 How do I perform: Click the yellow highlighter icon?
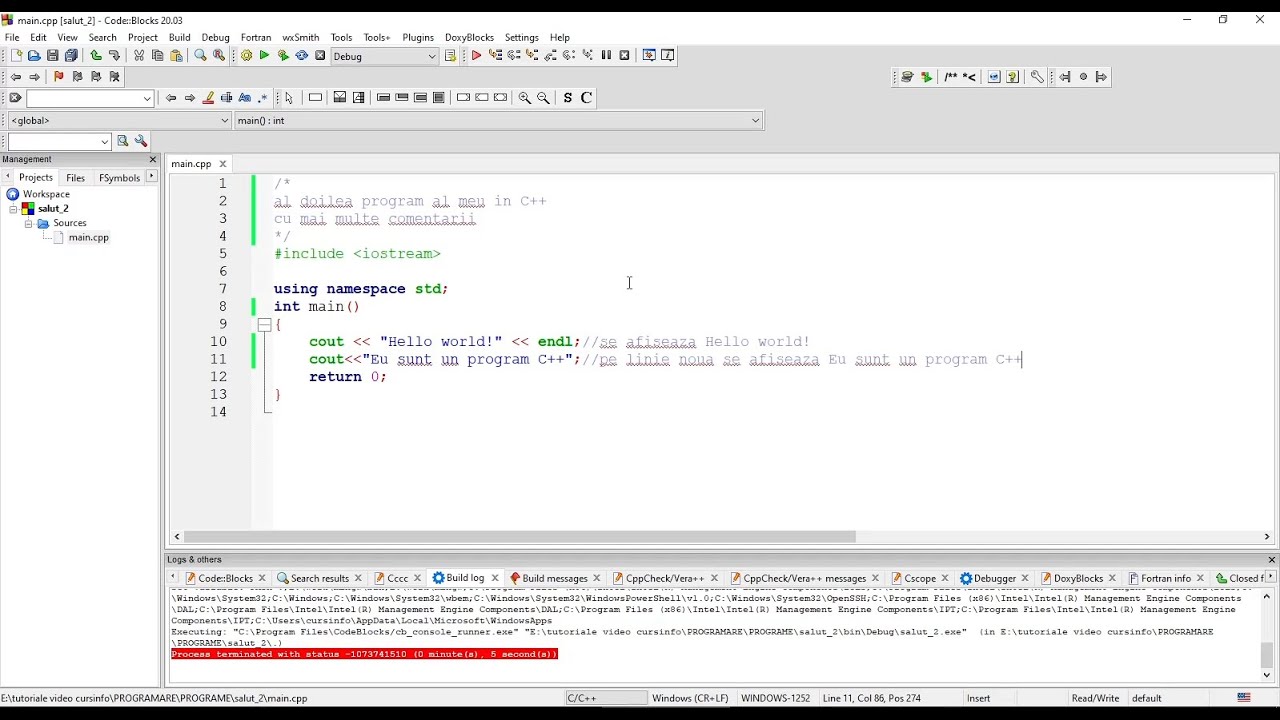coord(208,98)
